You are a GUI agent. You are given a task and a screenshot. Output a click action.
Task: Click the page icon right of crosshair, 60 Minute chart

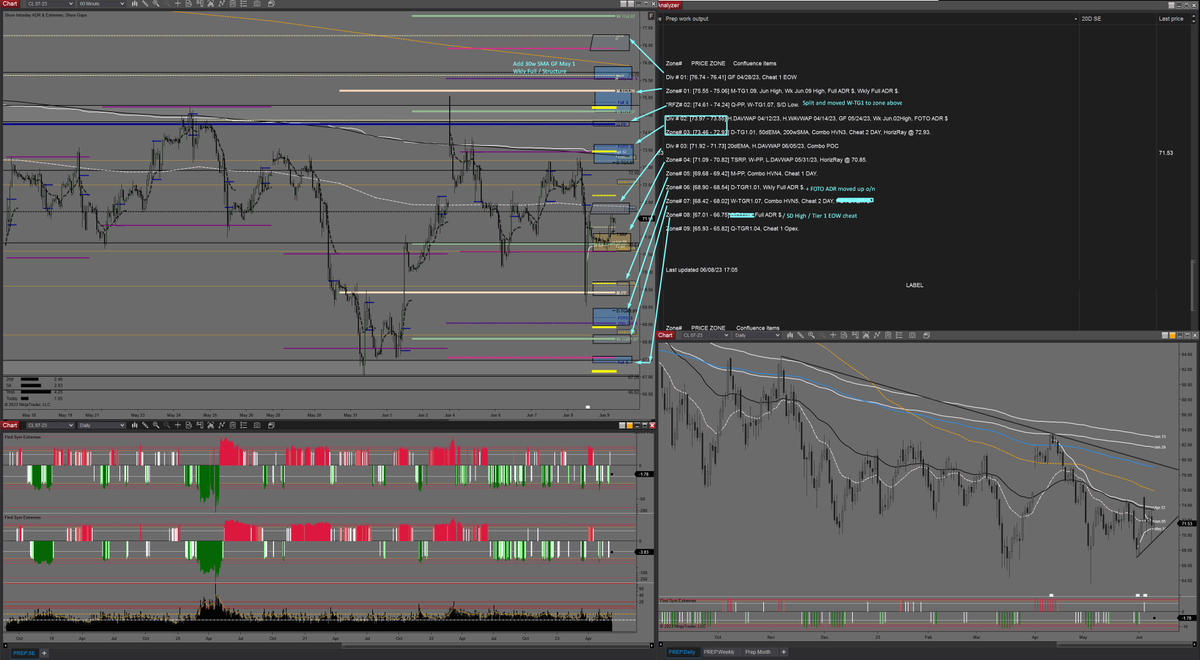(189, 4)
